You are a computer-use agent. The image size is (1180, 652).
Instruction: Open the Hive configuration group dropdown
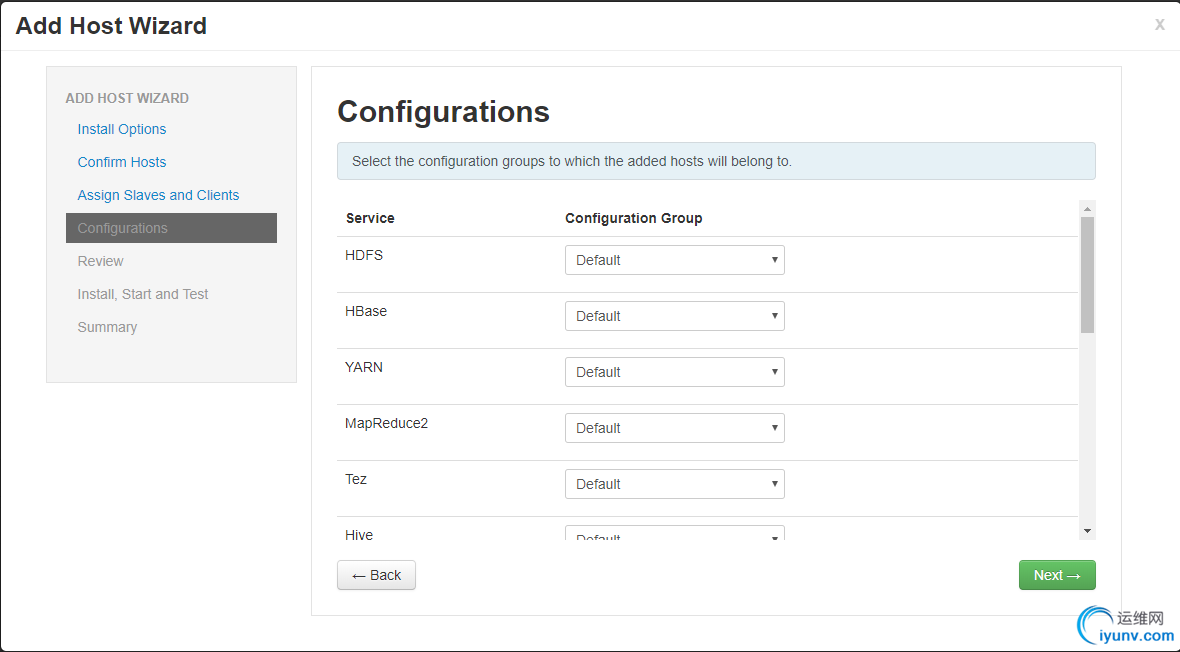click(674, 534)
